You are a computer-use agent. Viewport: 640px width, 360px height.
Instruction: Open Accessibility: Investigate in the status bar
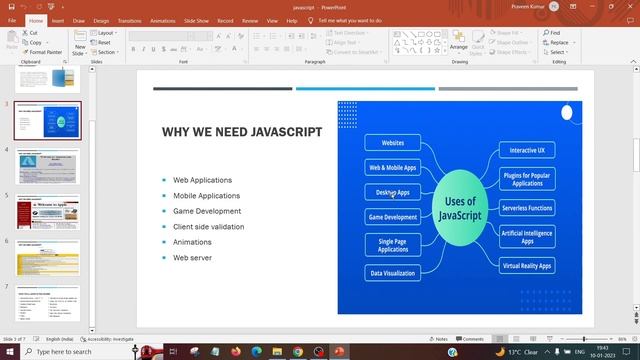pos(107,339)
